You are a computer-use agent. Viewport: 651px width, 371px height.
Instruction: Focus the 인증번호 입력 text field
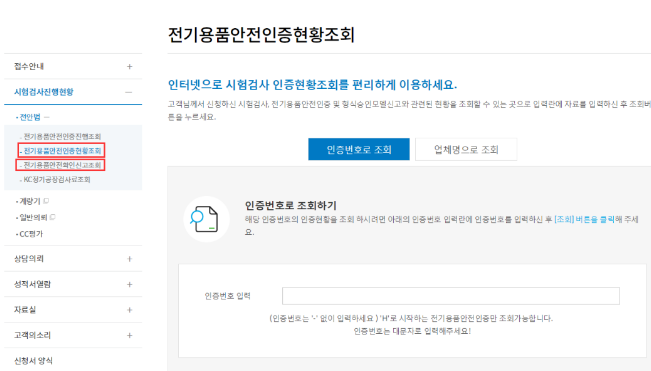[451, 296]
